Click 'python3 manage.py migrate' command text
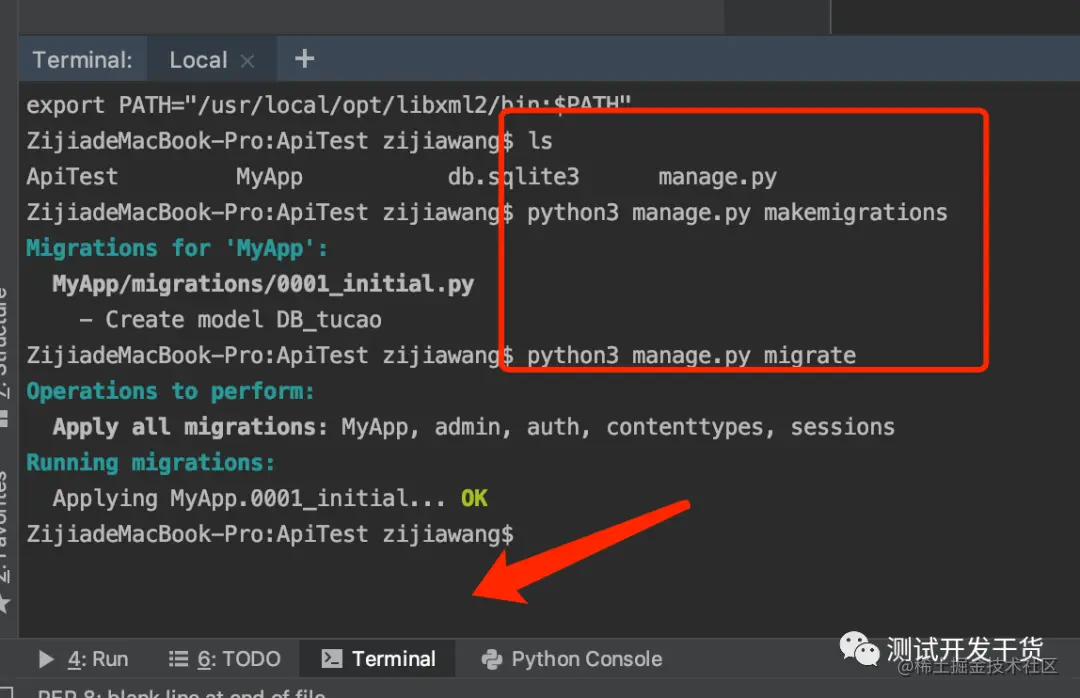The width and height of the screenshot is (1080, 698). point(692,356)
